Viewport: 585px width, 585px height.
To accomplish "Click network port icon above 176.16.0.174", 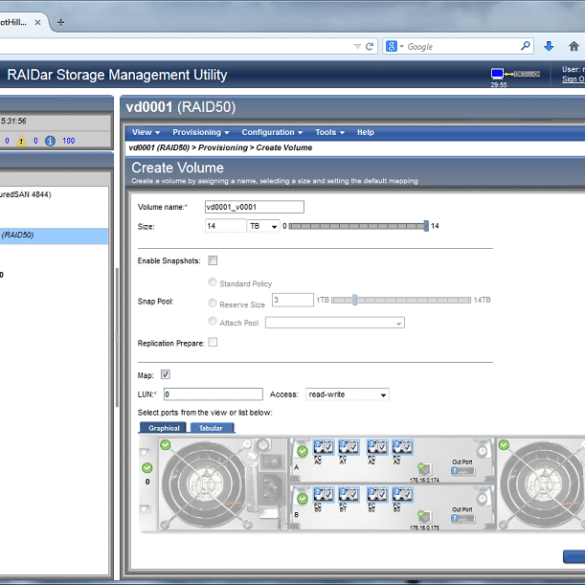I will tap(424, 468).
